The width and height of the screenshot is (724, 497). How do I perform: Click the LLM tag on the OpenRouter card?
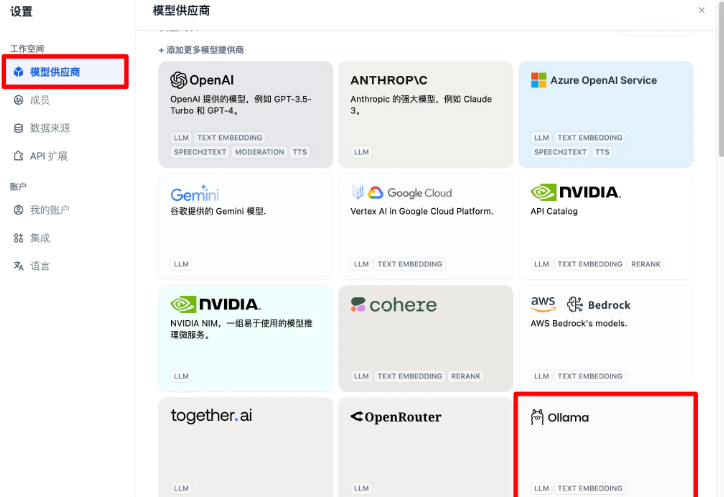click(x=361, y=488)
